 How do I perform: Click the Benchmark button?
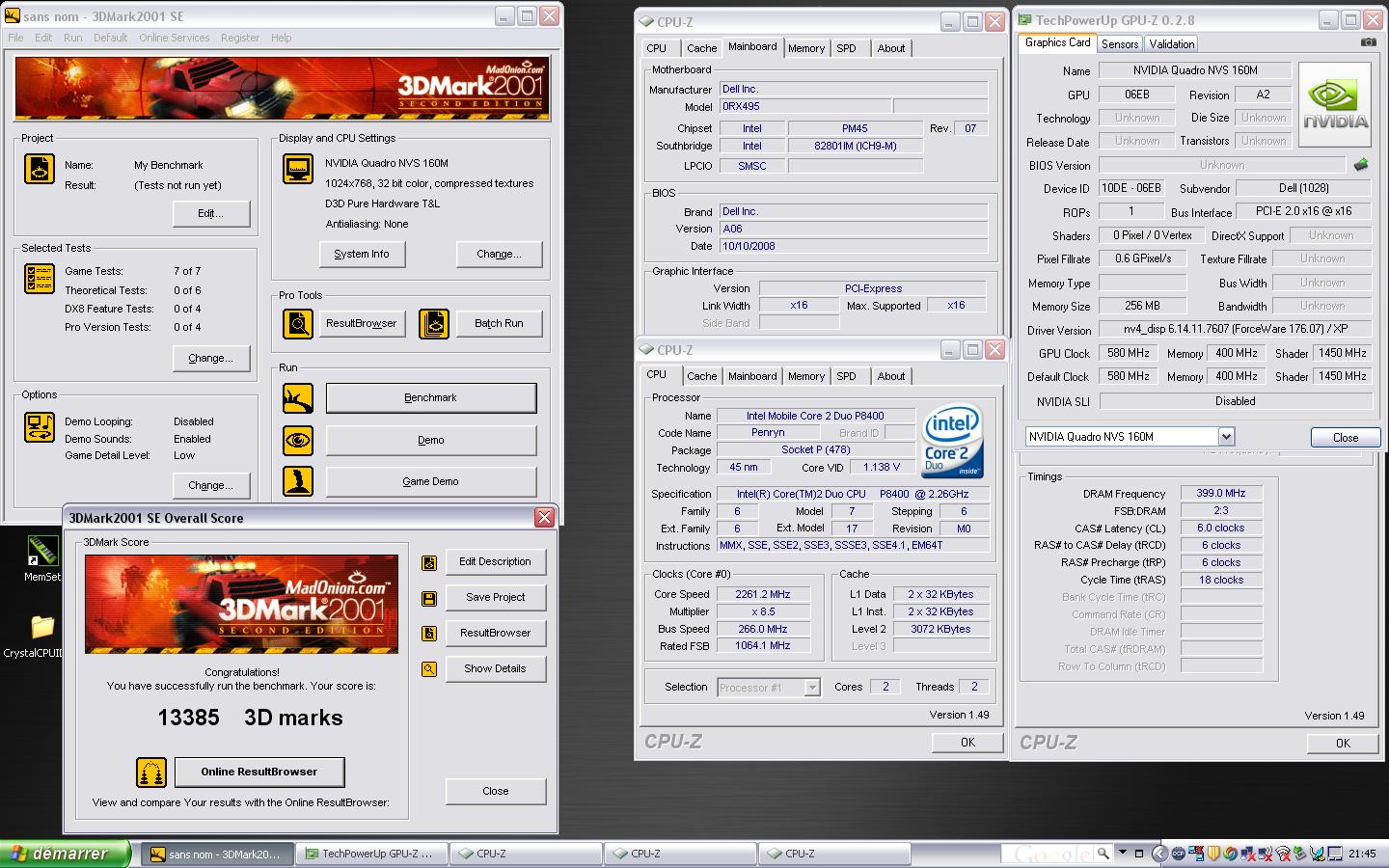431,397
